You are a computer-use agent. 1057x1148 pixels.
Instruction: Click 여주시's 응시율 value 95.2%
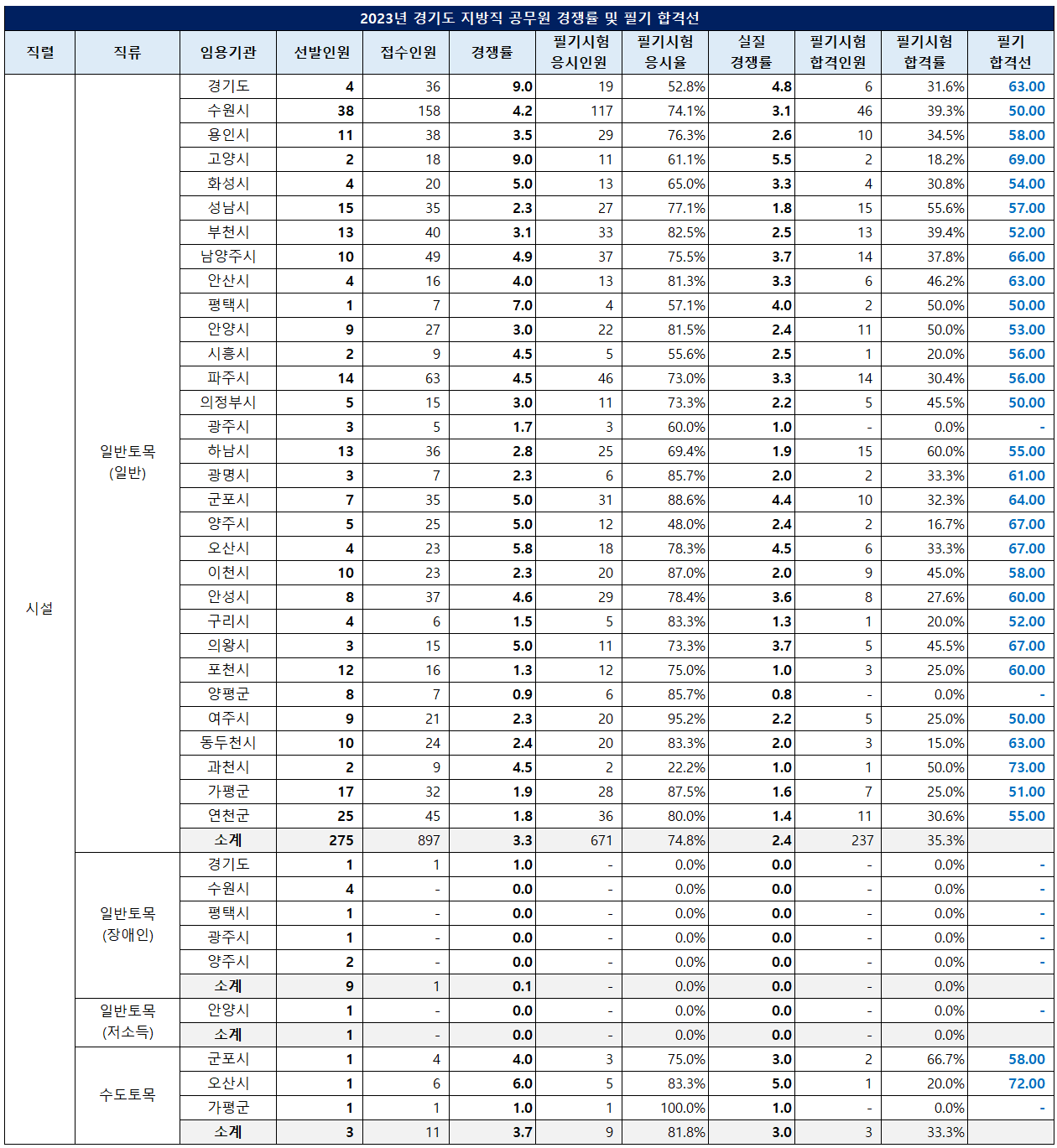686,719
